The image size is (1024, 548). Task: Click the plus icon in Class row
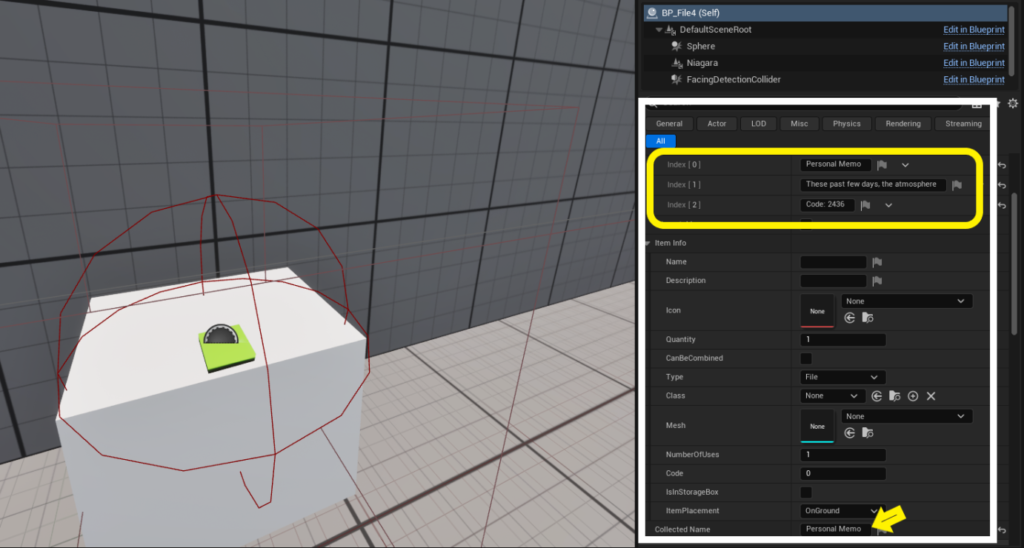913,396
